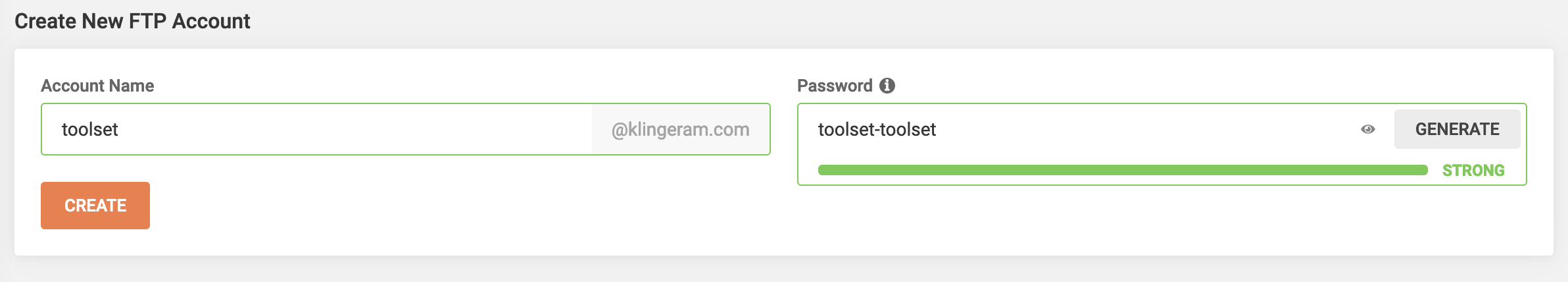Viewport: 1568px width, 282px height.
Task: Click the @klingeram.com domain suffix
Action: pyautogui.click(x=680, y=129)
